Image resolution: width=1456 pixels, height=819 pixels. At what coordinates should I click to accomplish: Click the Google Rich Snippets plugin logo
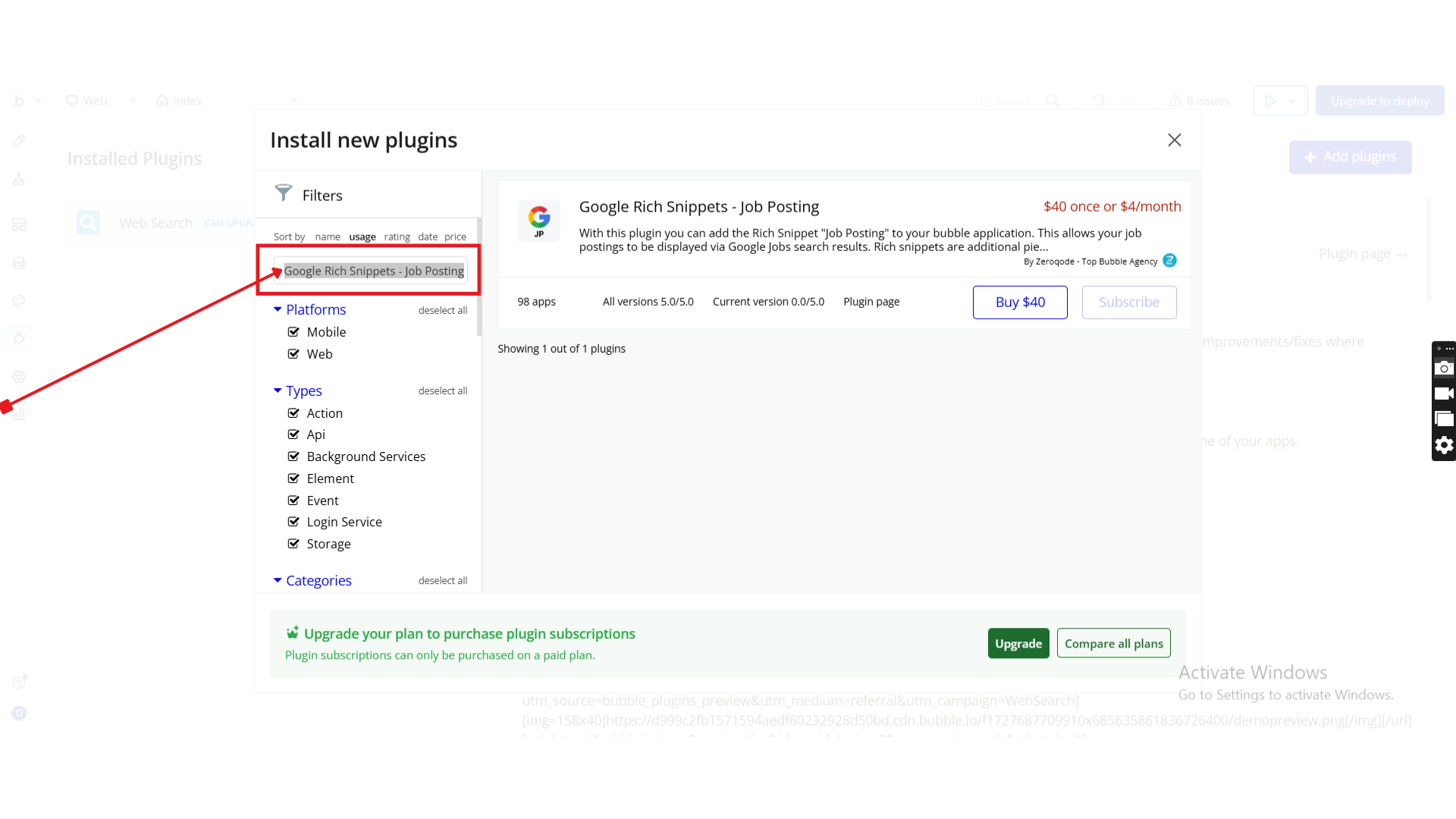tap(538, 221)
